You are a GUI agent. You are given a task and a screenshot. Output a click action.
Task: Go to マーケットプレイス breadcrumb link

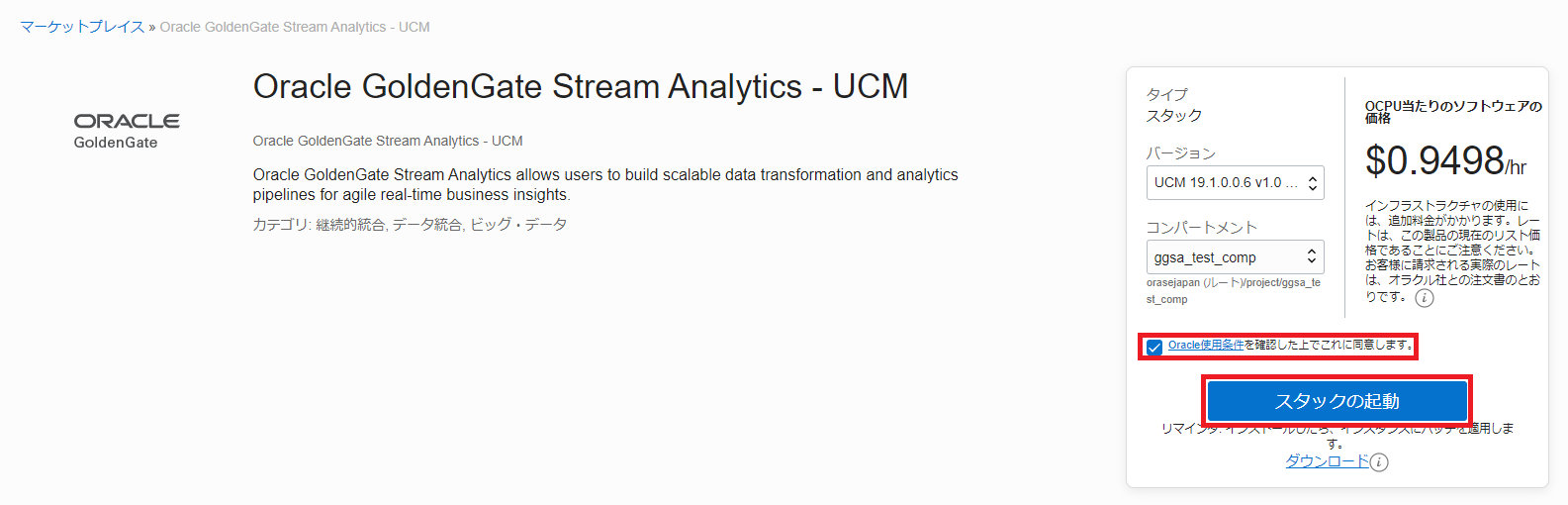(x=82, y=27)
